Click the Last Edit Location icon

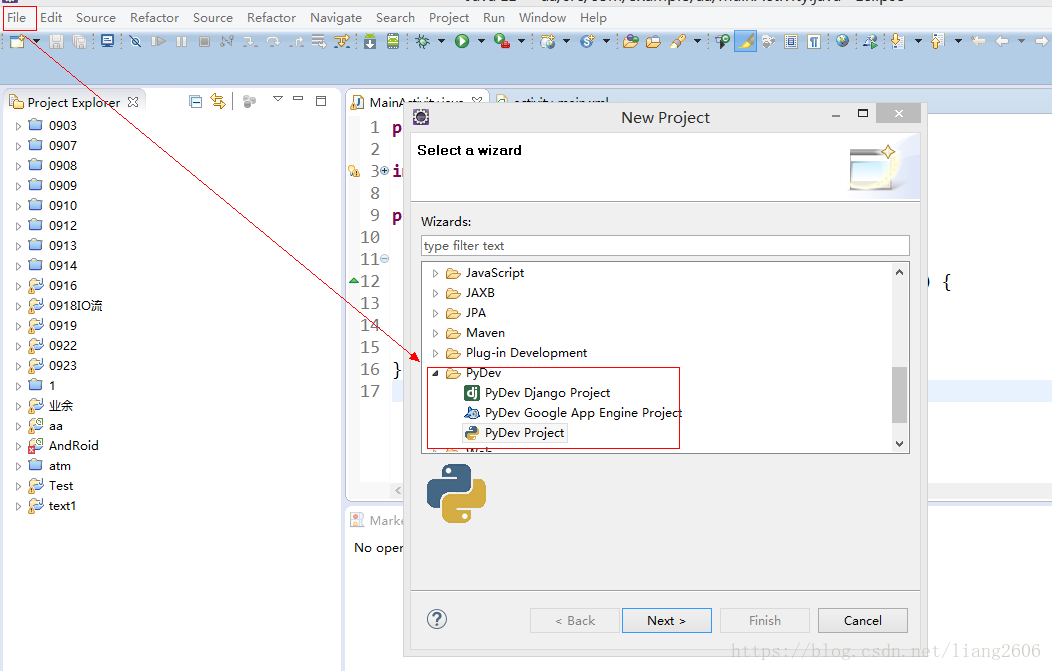click(979, 42)
